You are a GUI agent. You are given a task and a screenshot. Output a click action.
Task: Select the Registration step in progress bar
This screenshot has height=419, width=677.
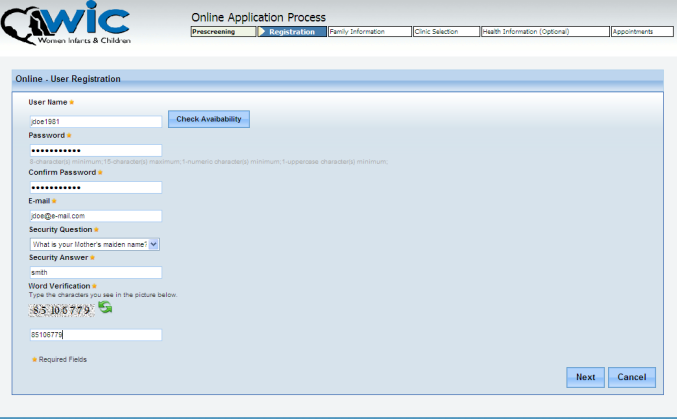(x=291, y=32)
